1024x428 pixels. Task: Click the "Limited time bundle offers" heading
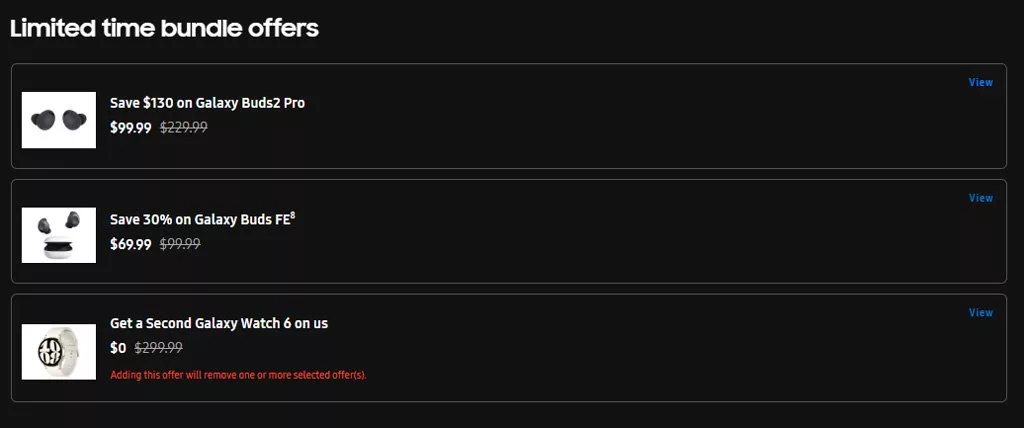tap(164, 28)
